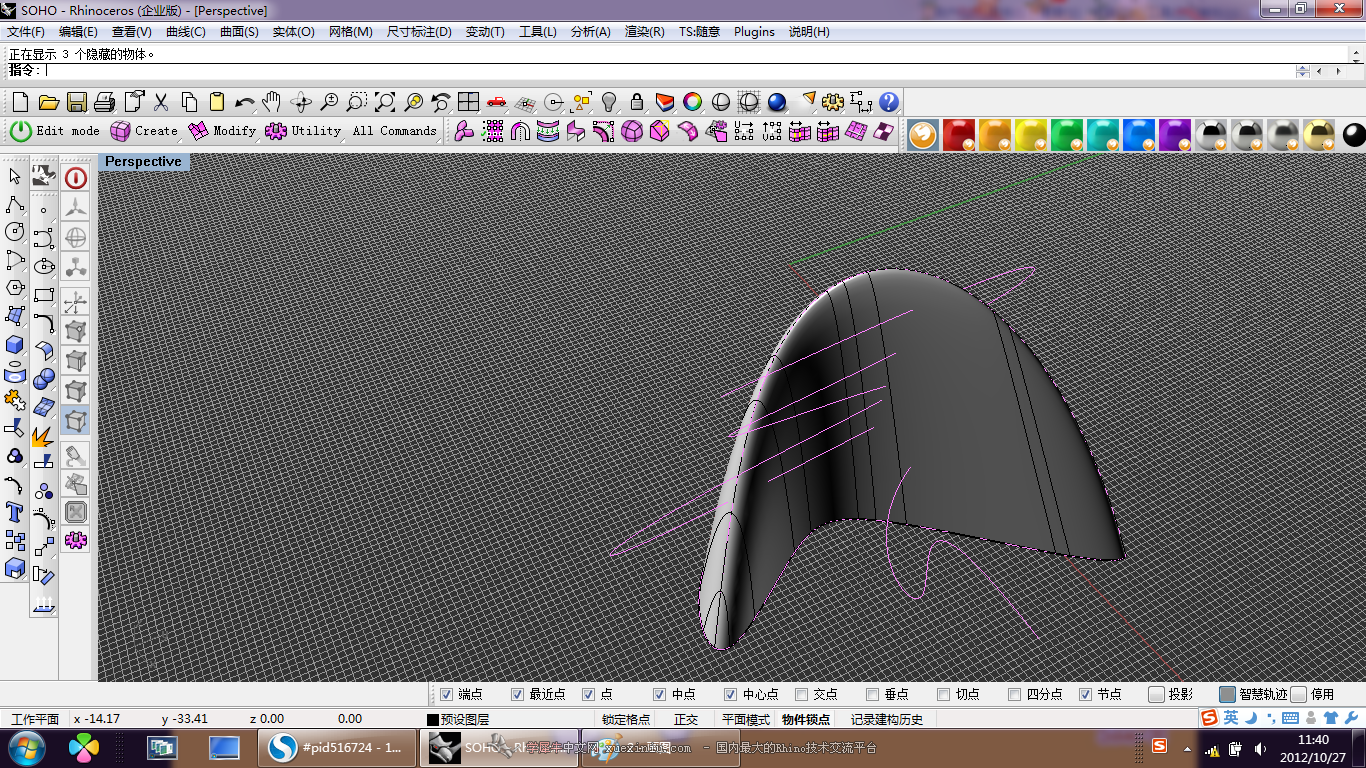Open options with the gear icon

pos(833,102)
